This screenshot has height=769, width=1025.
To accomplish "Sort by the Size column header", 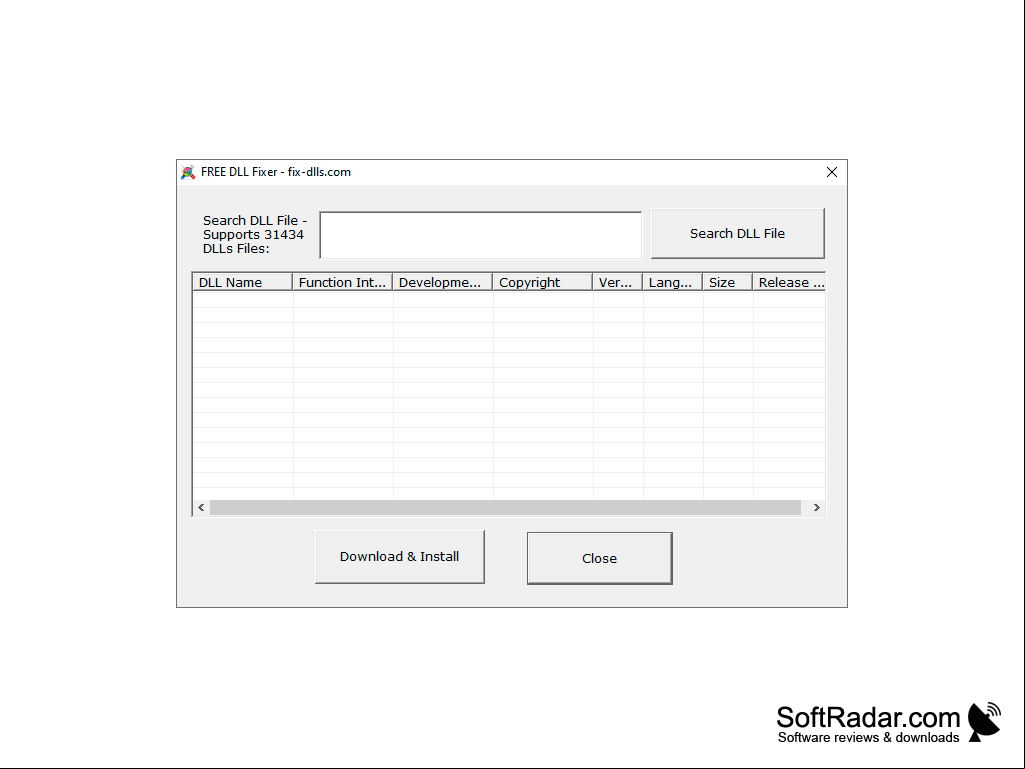I will click(727, 282).
